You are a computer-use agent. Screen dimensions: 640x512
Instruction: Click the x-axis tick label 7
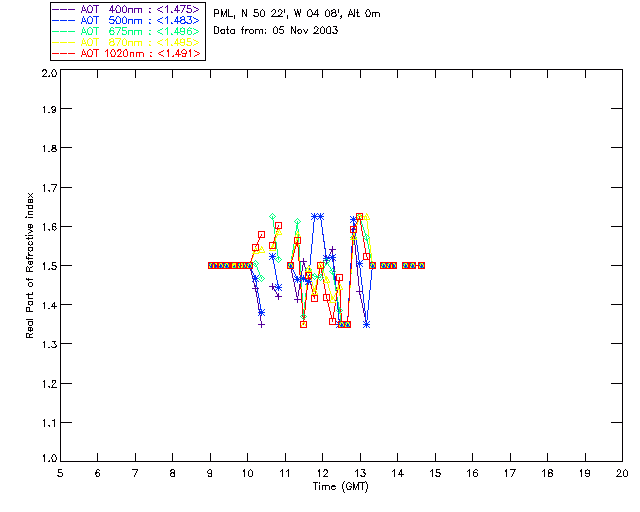tap(135, 473)
